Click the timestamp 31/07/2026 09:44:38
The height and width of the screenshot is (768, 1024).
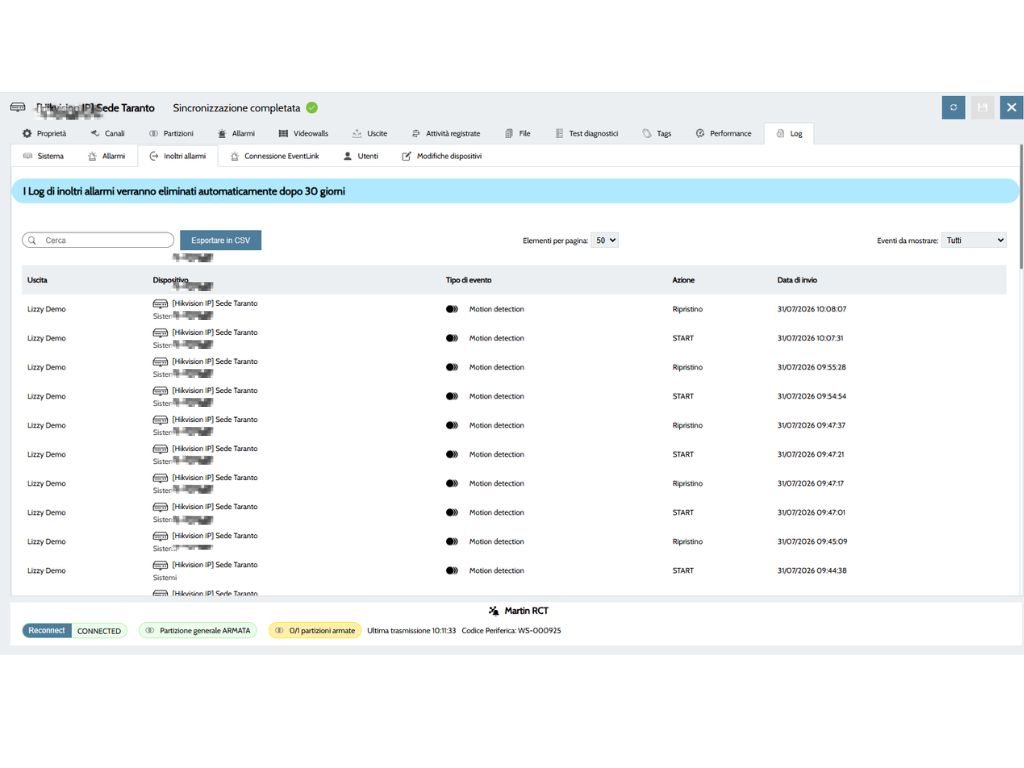click(x=811, y=571)
